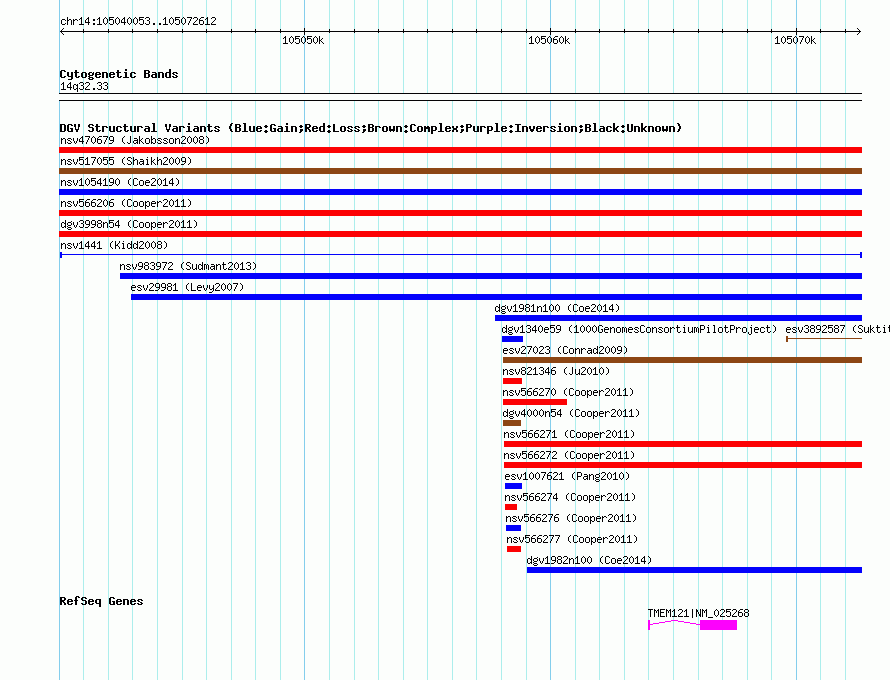Open nsv566270 (Cooper2011) label
The height and width of the screenshot is (680, 890).
click(568, 392)
